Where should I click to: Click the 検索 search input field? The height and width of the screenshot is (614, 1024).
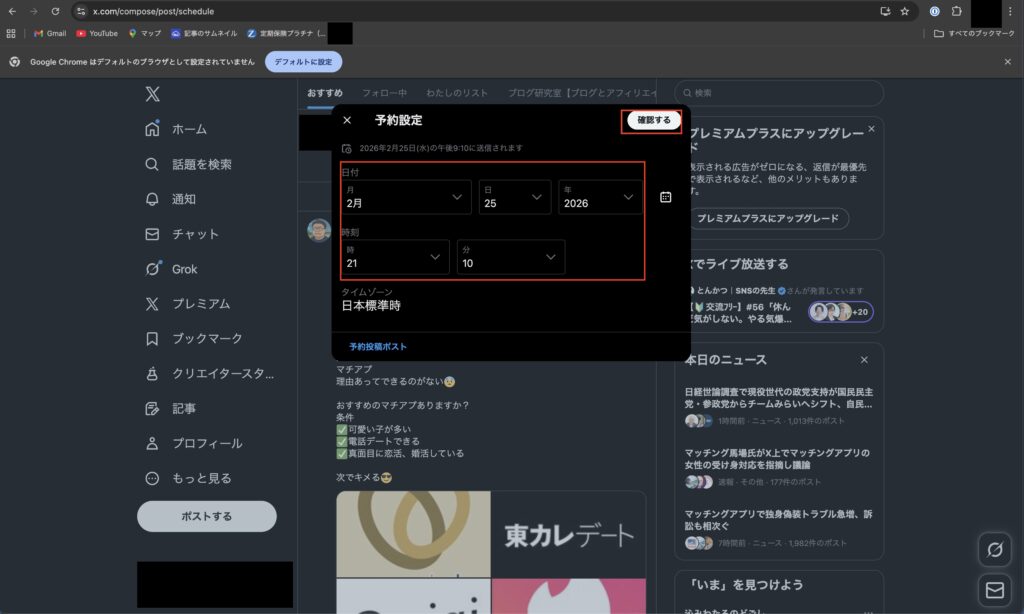[780, 92]
